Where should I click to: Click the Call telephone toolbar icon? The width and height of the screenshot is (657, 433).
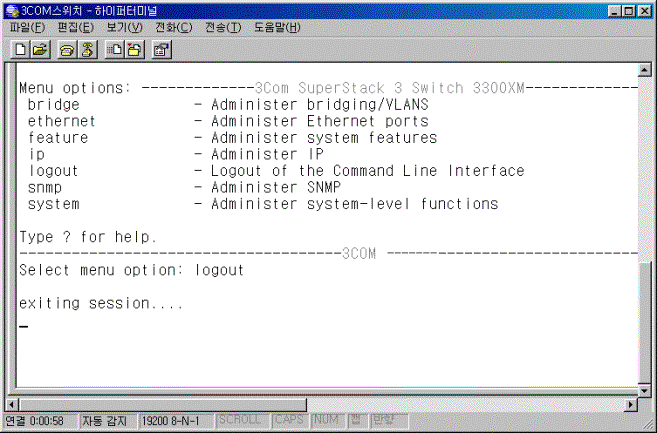tap(67, 50)
